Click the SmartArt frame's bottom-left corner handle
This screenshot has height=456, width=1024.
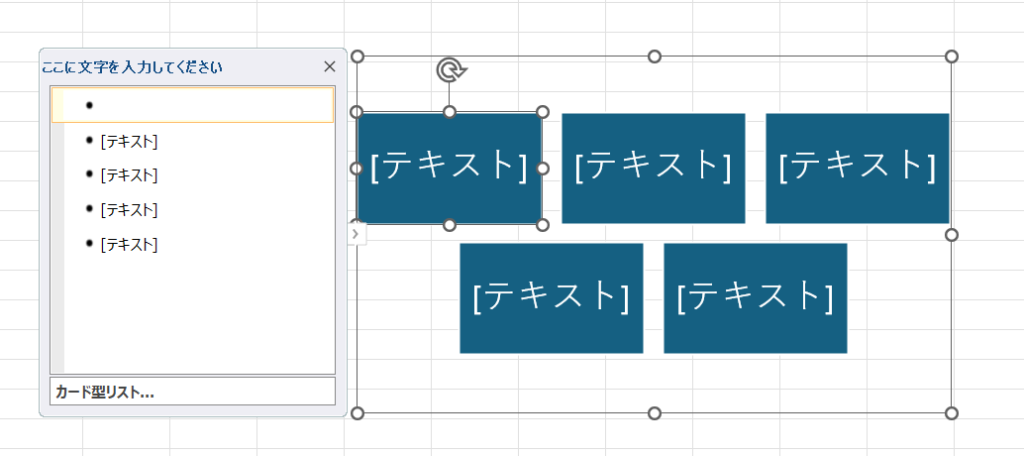(x=357, y=413)
